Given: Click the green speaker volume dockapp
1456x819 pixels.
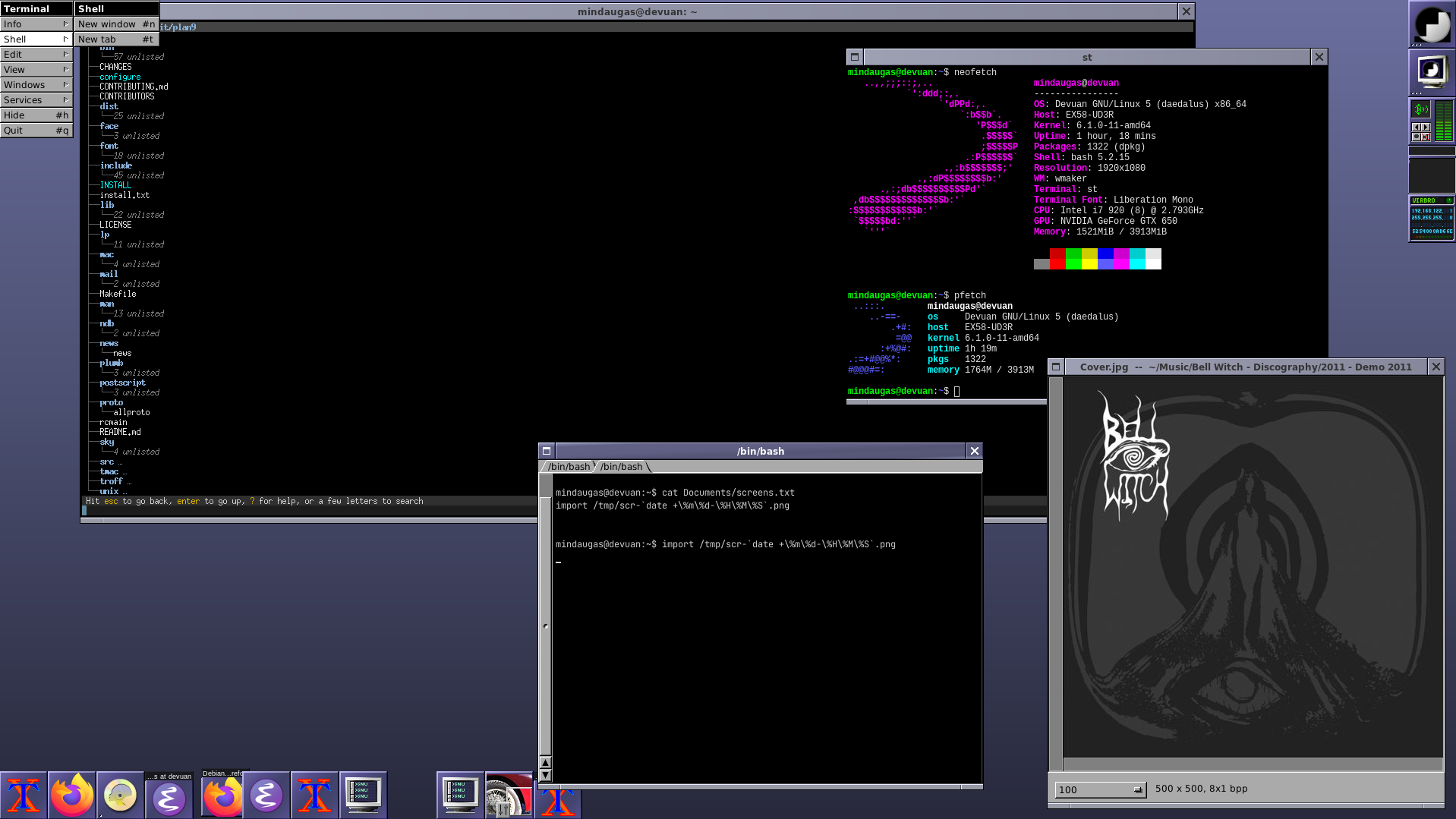Looking at the screenshot, I should click(x=1421, y=109).
